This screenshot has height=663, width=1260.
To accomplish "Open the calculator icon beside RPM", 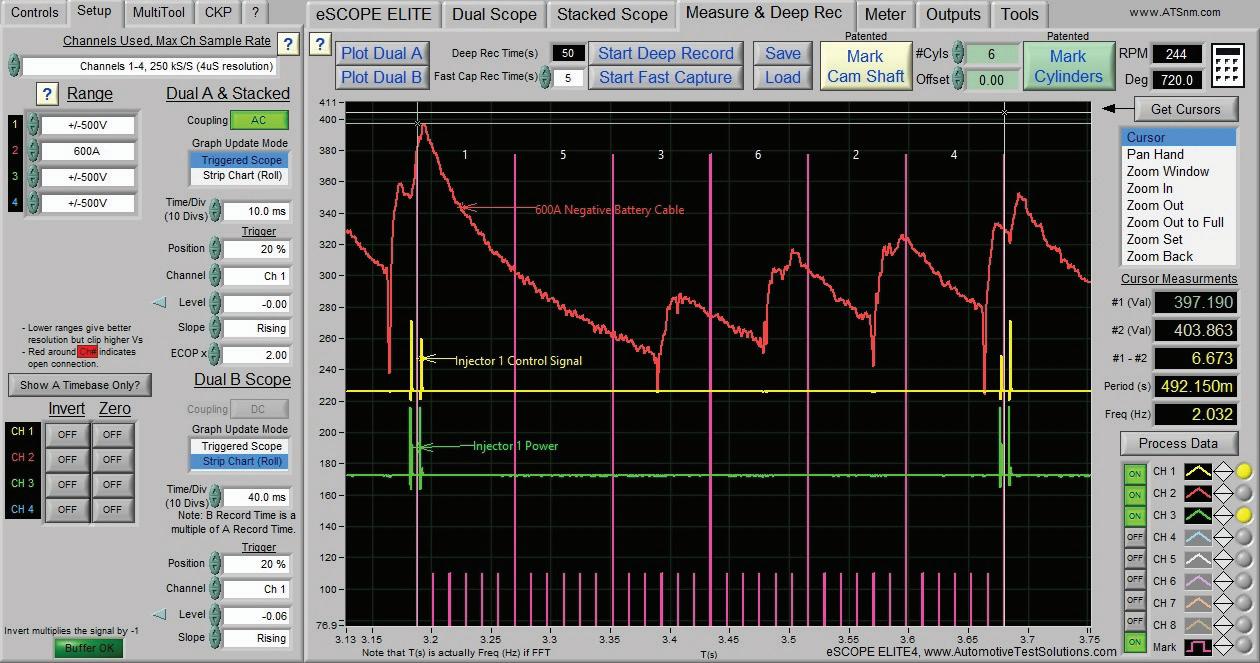I will point(1226,66).
